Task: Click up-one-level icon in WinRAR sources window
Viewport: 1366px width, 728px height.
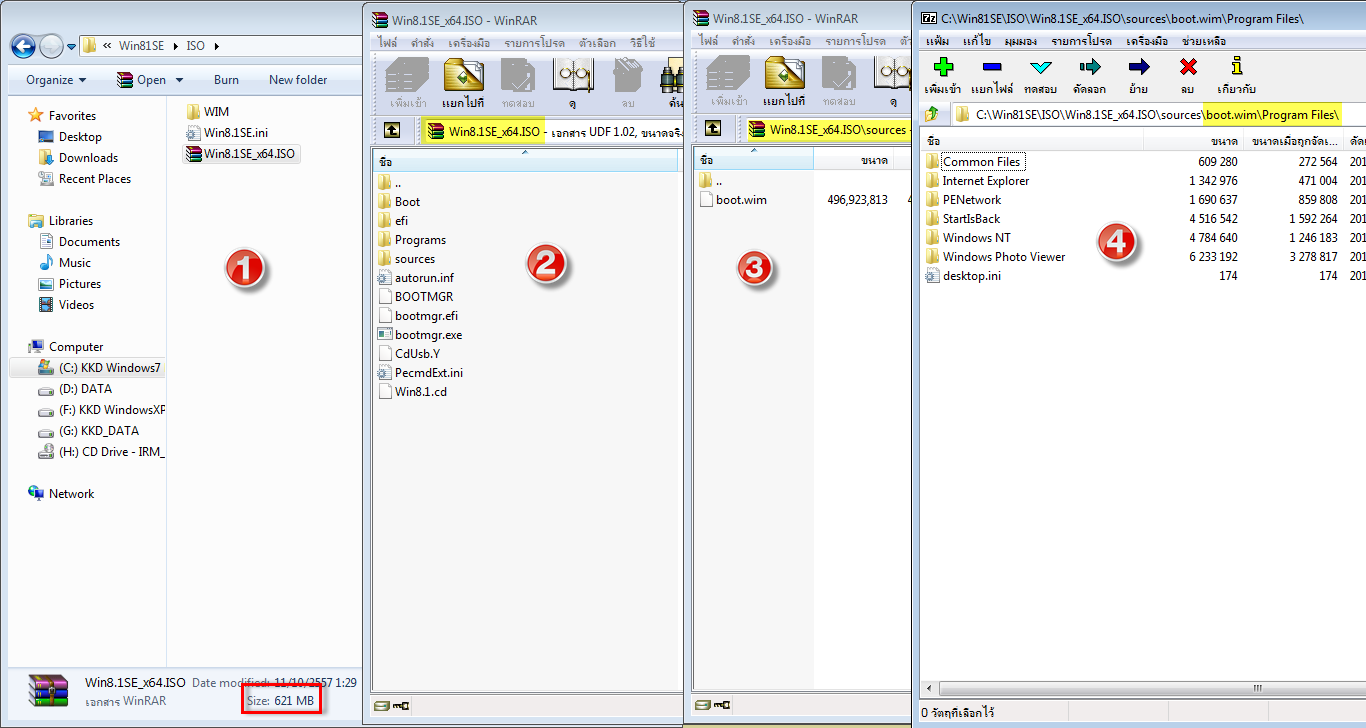Action: click(x=713, y=128)
